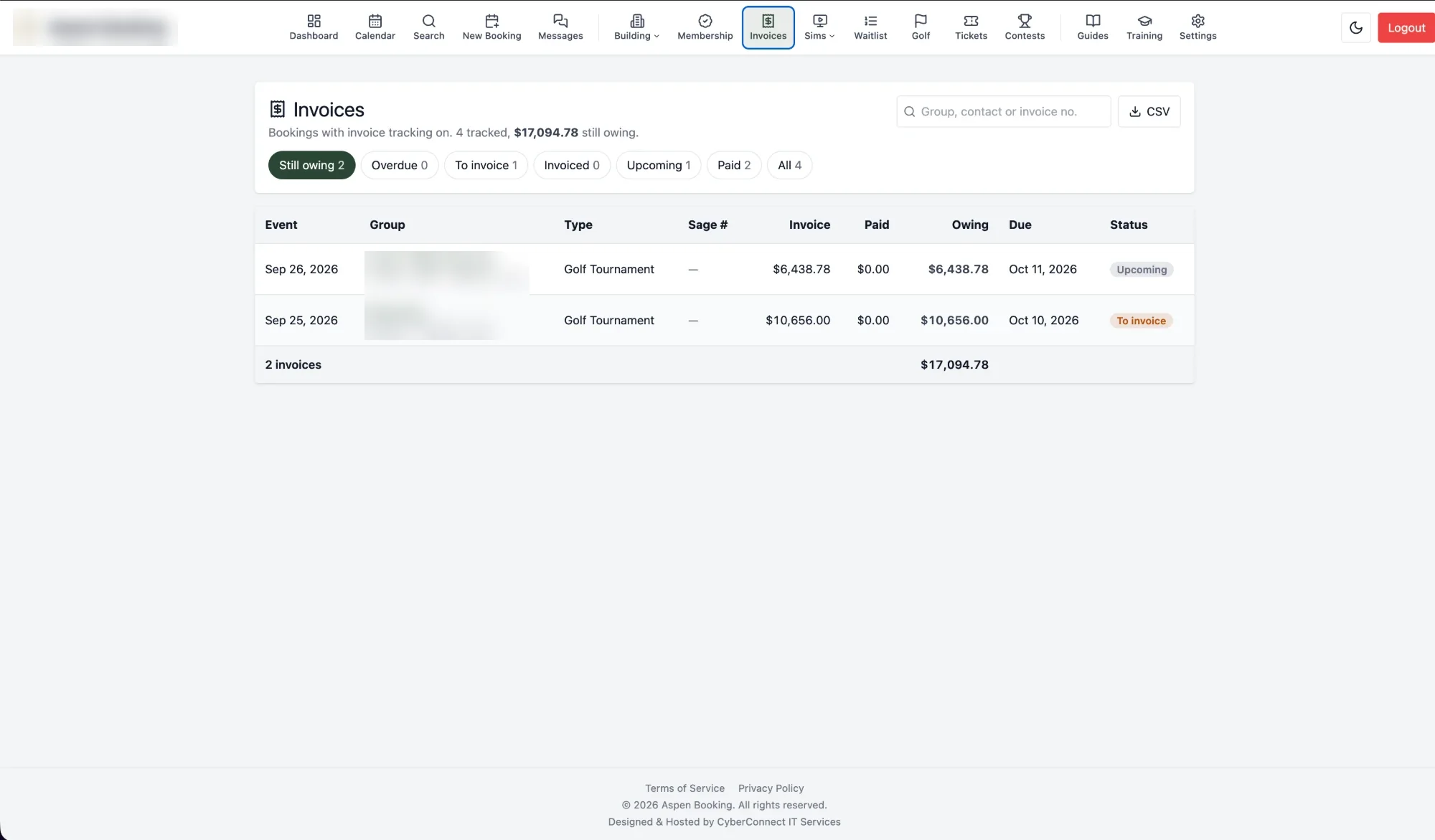Image resolution: width=1435 pixels, height=840 pixels.
Task: Filter invoices by Upcoming 1
Action: (x=659, y=165)
